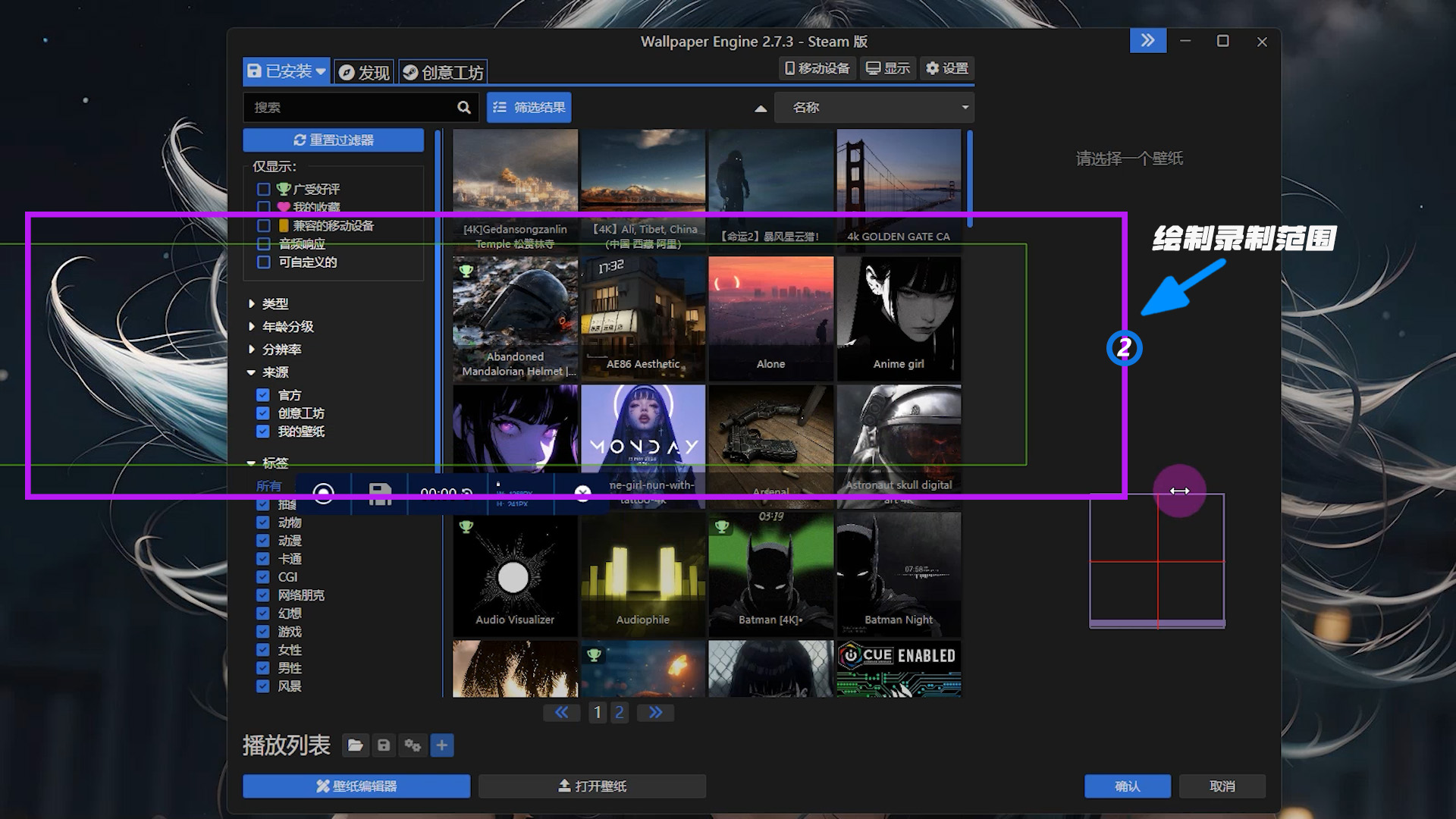Uncheck the 网络朋克 tag checkbox
This screenshot has height=819, width=1456.
click(x=263, y=595)
